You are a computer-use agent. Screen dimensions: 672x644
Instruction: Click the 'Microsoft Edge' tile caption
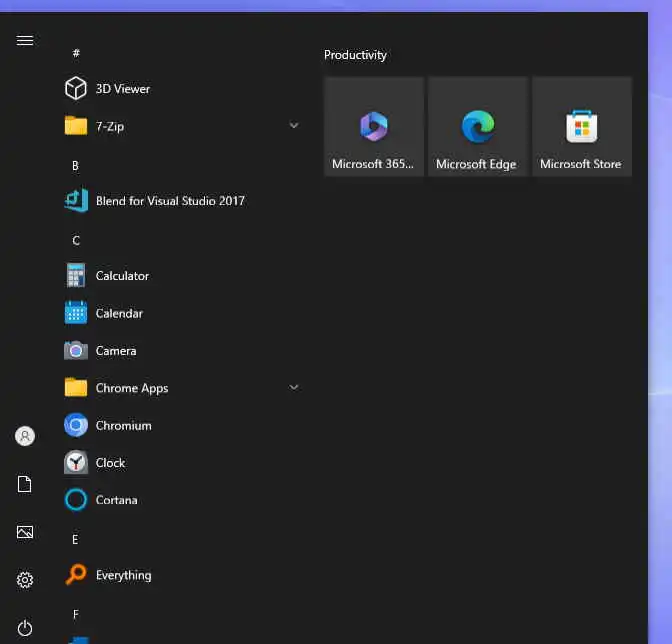(476, 164)
